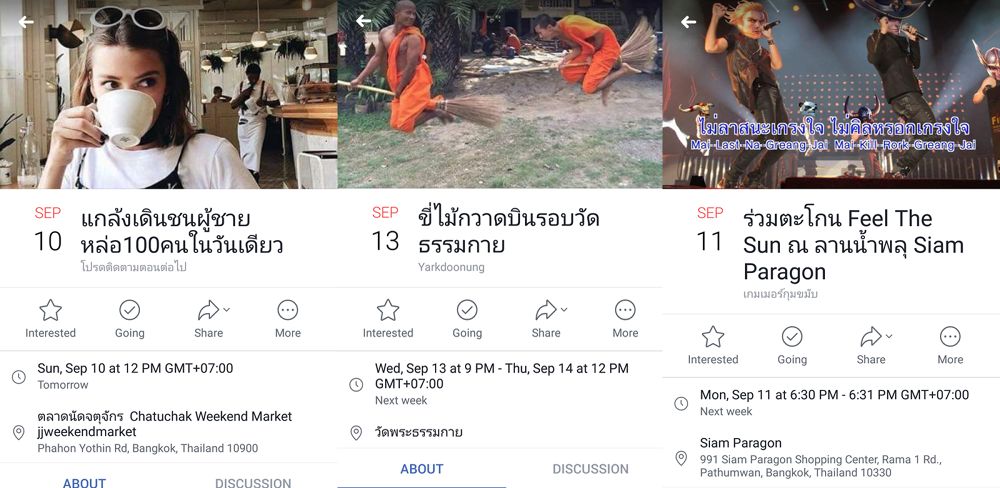Tap back arrow on the coffee cafe event
Image resolution: width=1000 pixels, height=488 pixels.
[x=26, y=22]
